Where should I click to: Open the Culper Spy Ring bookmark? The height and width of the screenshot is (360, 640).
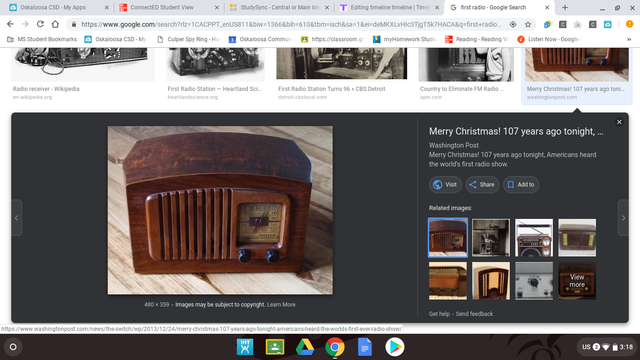[188, 39]
